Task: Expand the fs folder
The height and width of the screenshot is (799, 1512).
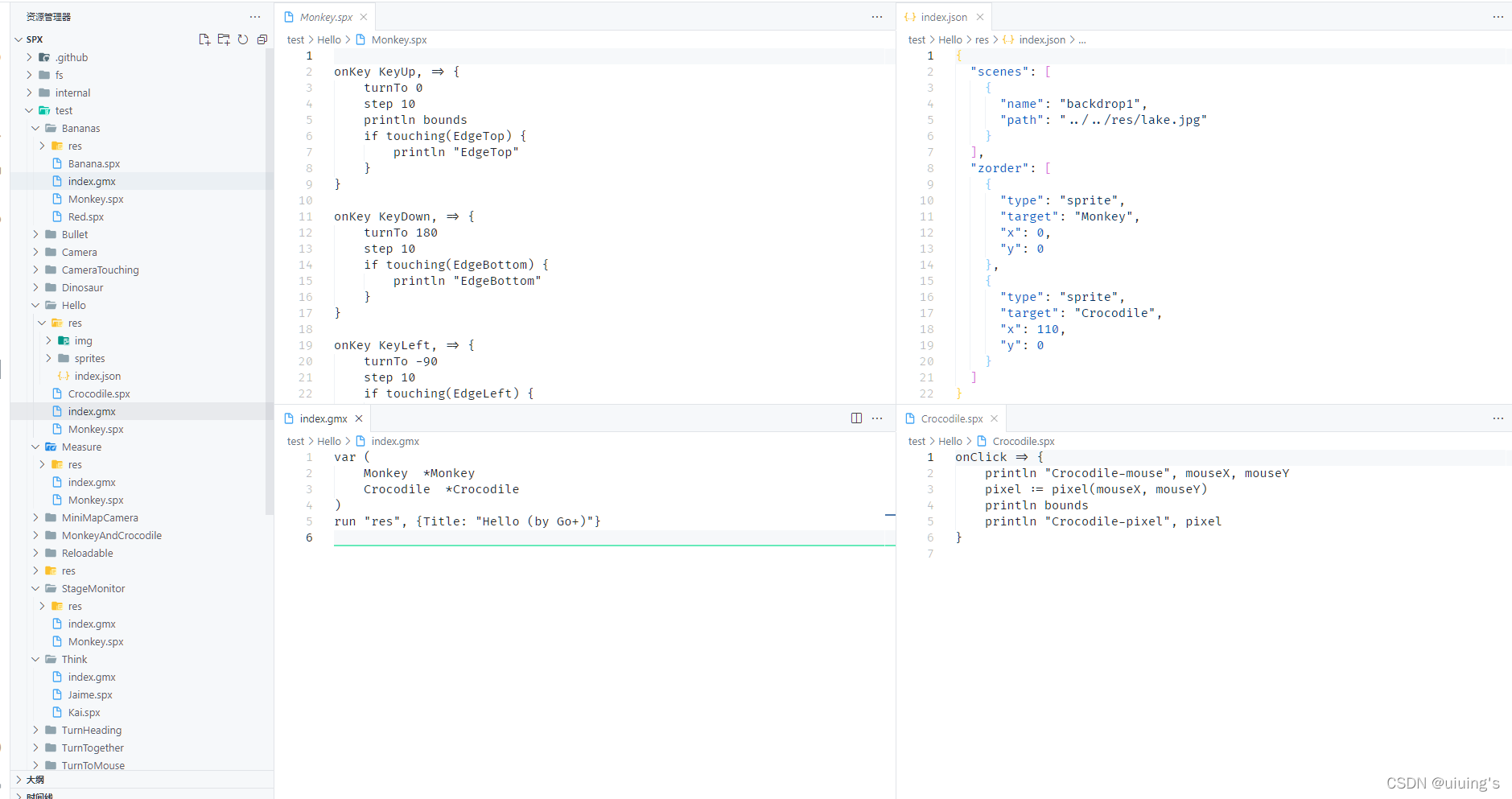Action: pos(30,75)
